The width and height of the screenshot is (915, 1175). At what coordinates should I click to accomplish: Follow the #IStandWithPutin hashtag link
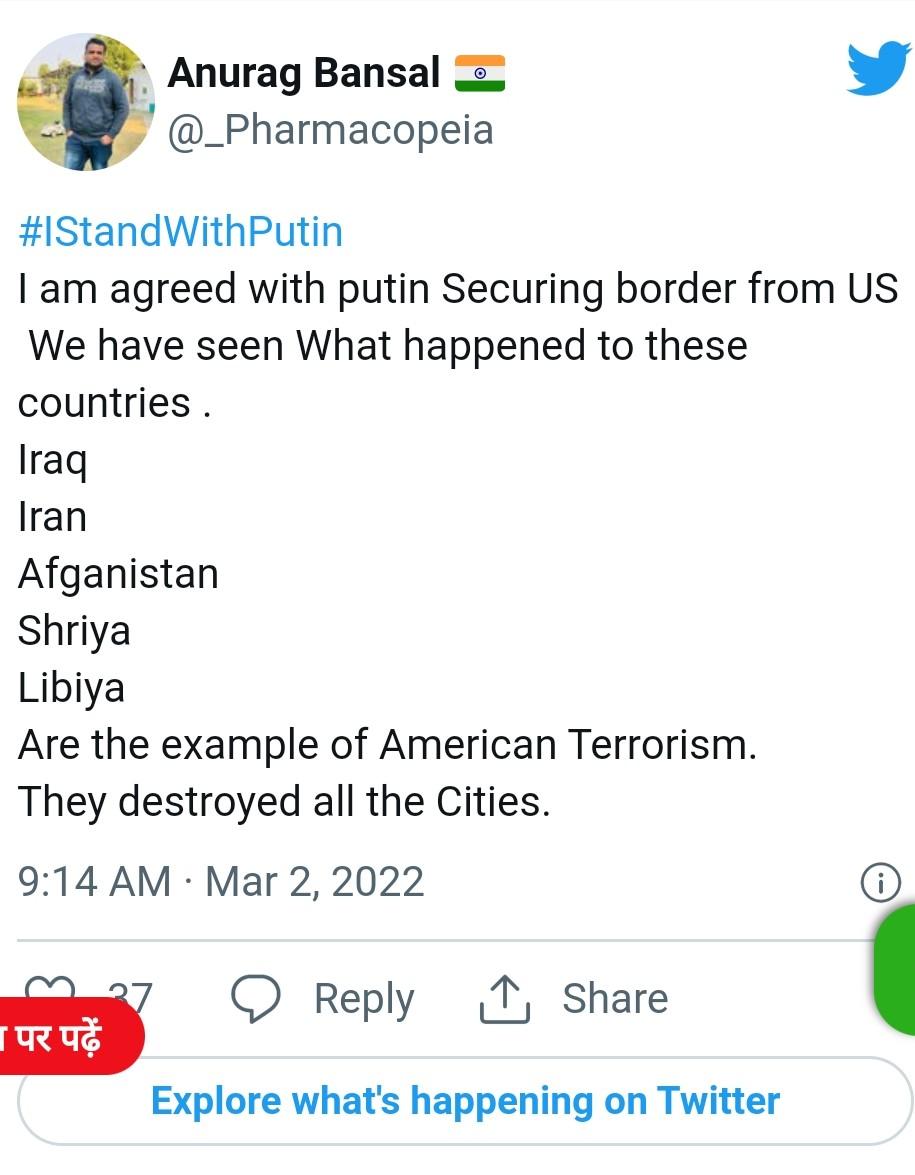click(x=181, y=232)
